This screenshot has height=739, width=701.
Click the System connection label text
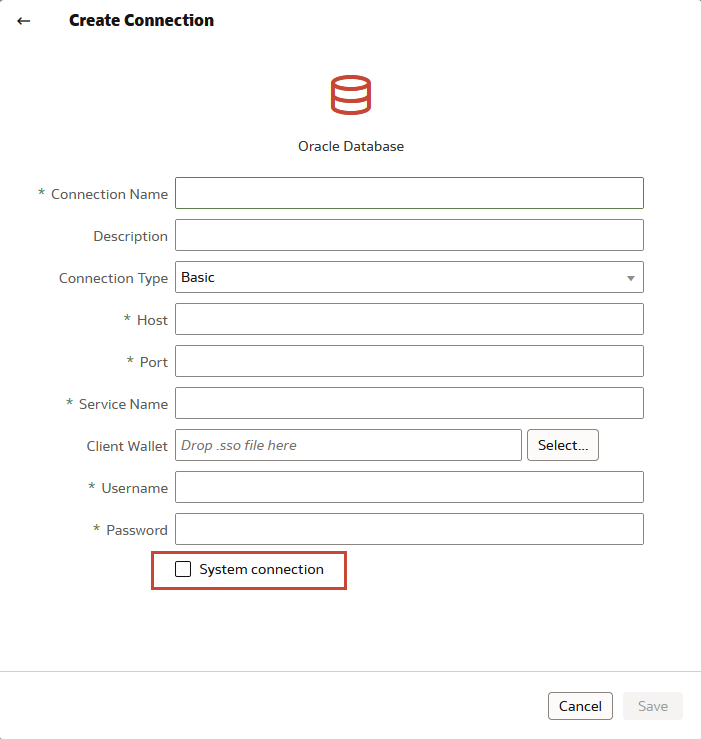(261, 569)
